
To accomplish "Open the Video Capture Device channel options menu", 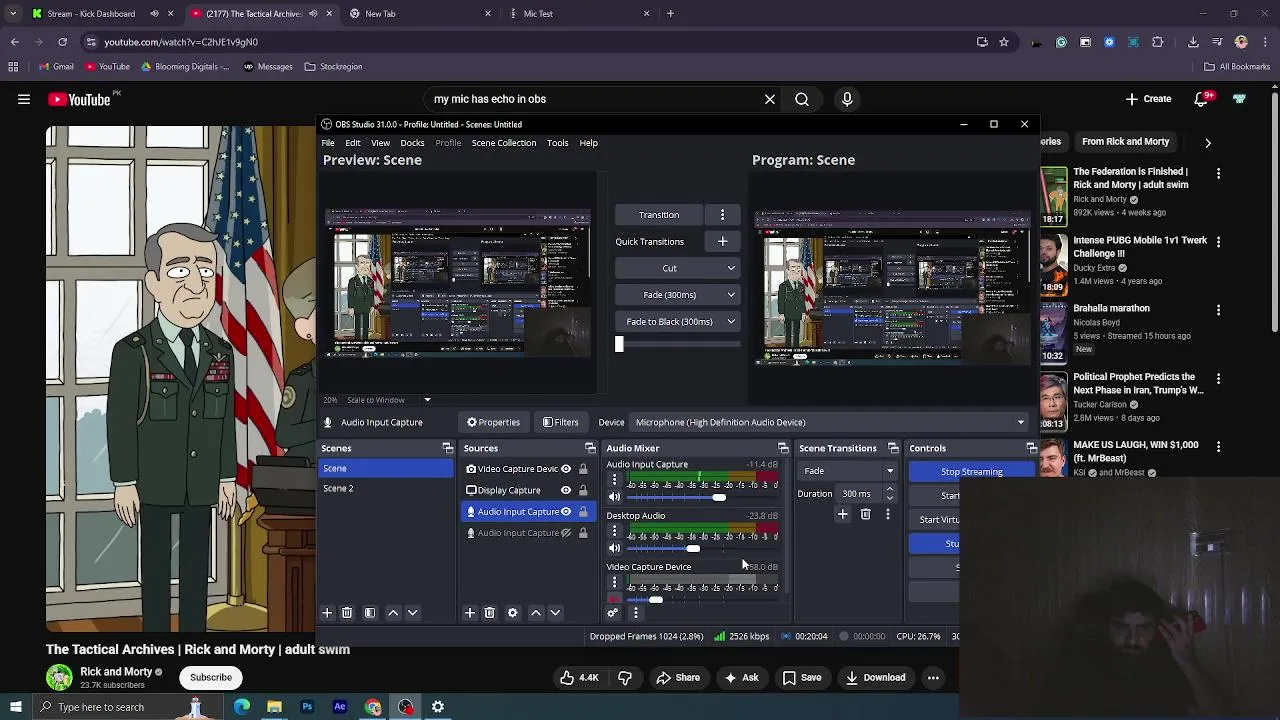I will pos(614,583).
